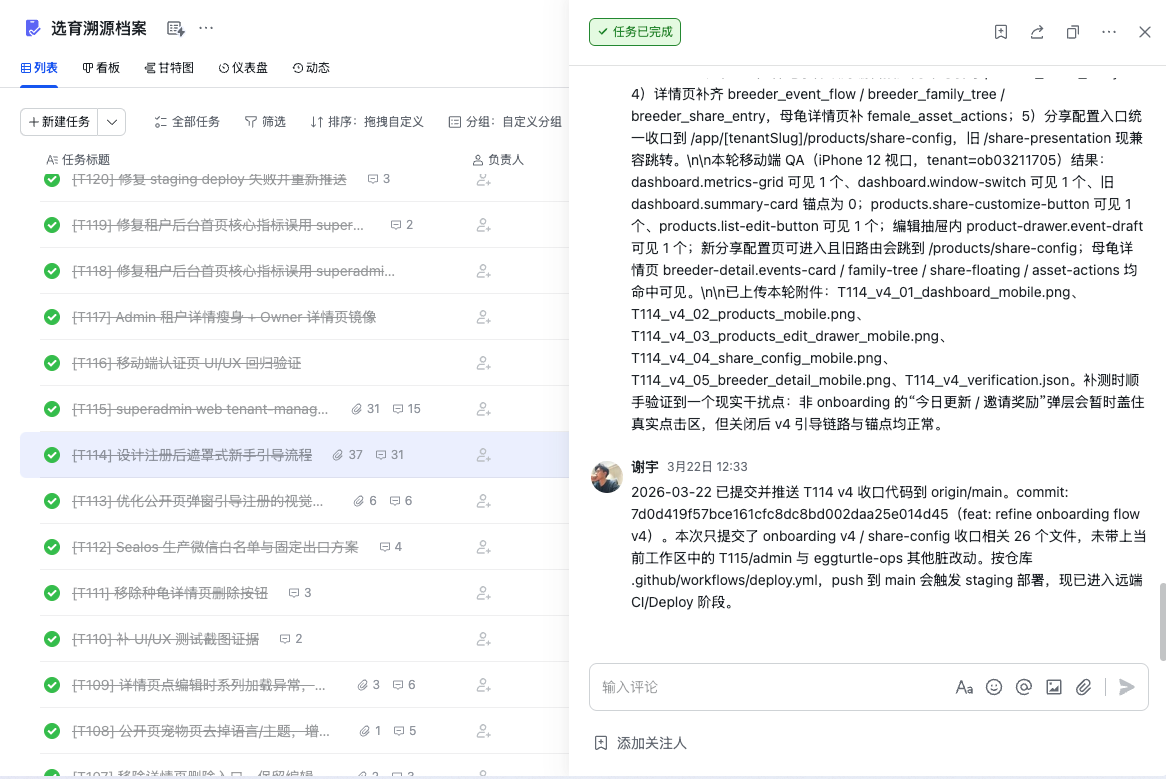Open the emoji picker in comment box

[x=993, y=687]
